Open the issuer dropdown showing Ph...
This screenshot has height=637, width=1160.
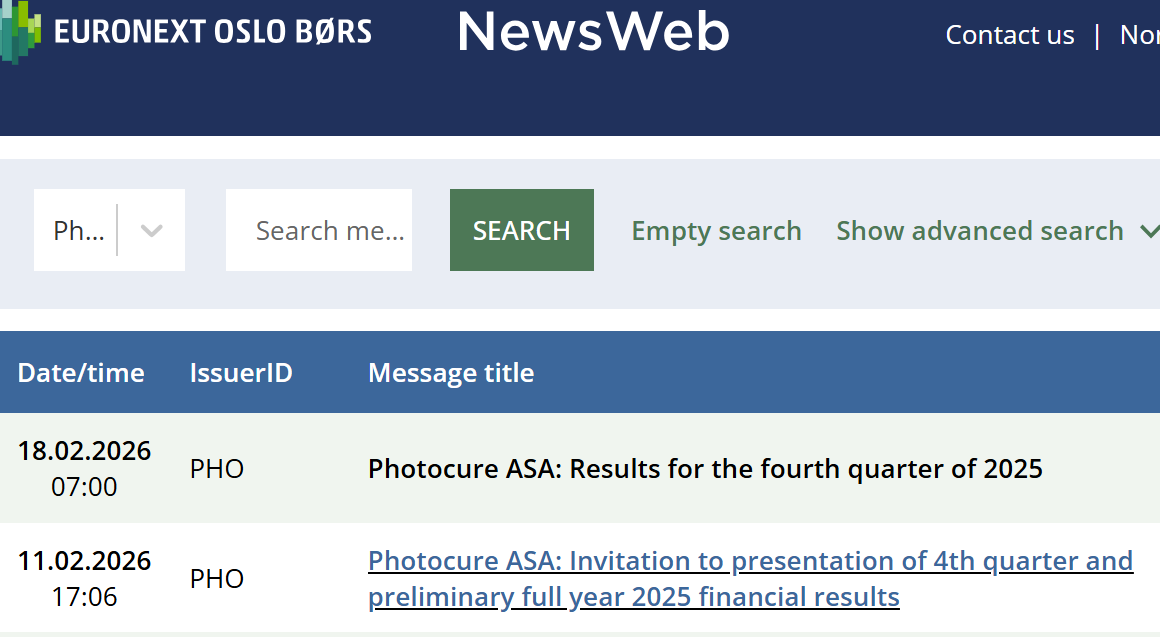pos(78,230)
